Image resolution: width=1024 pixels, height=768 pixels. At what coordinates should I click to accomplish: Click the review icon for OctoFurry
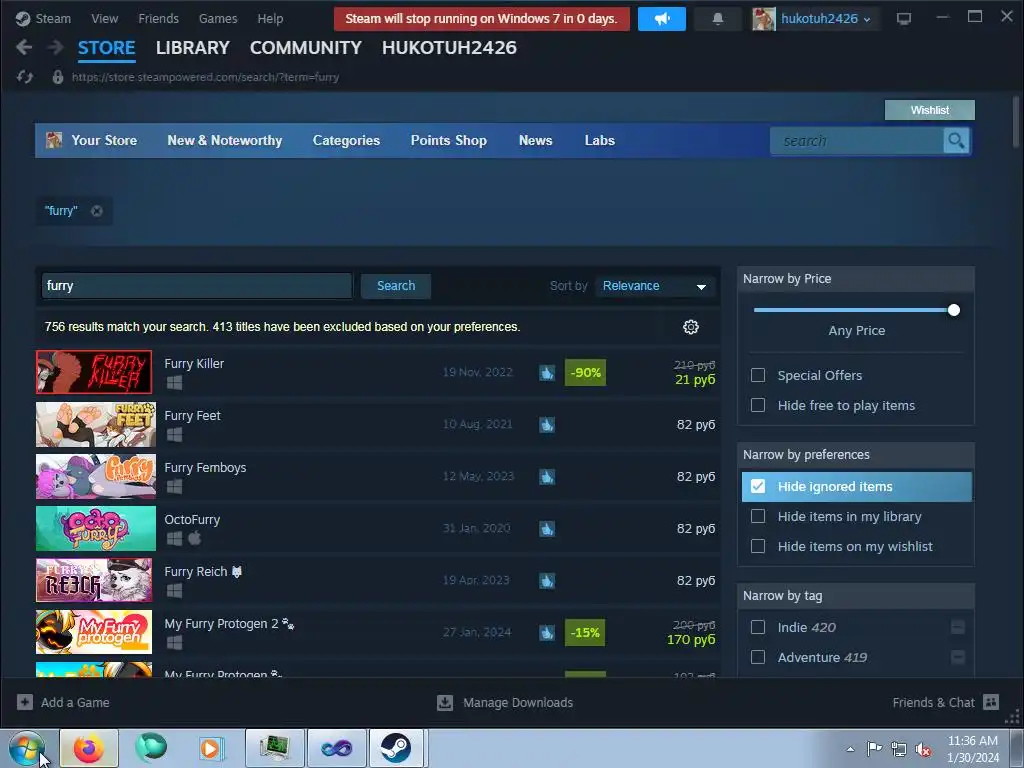click(547, 529)
